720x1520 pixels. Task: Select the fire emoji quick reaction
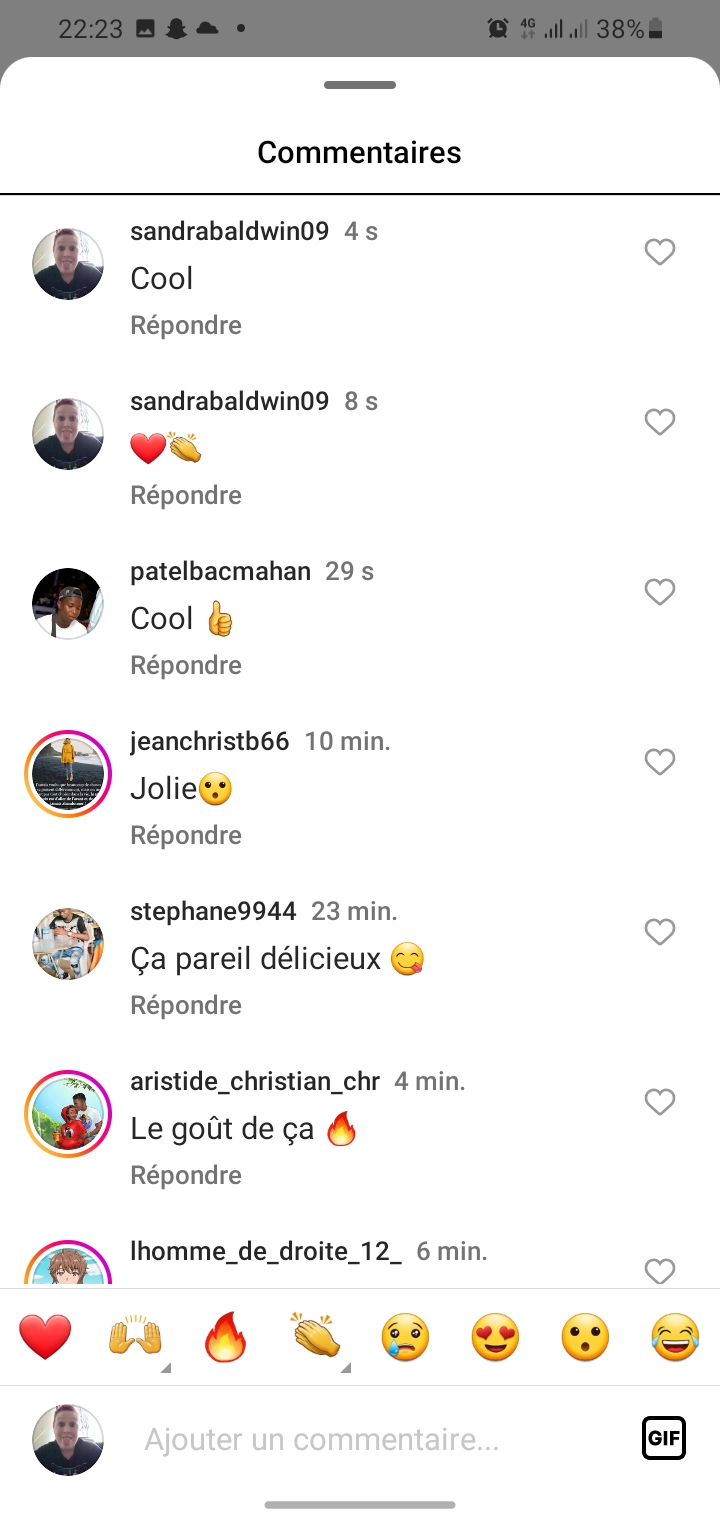[x=225, y=1337]
